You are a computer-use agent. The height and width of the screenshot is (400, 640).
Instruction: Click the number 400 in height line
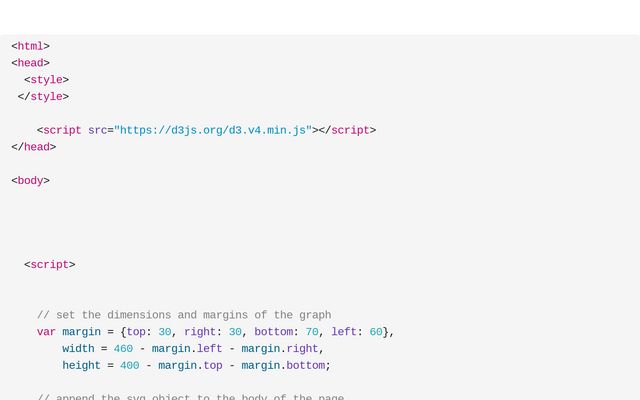pyautogui.click(x=130, y=366)
